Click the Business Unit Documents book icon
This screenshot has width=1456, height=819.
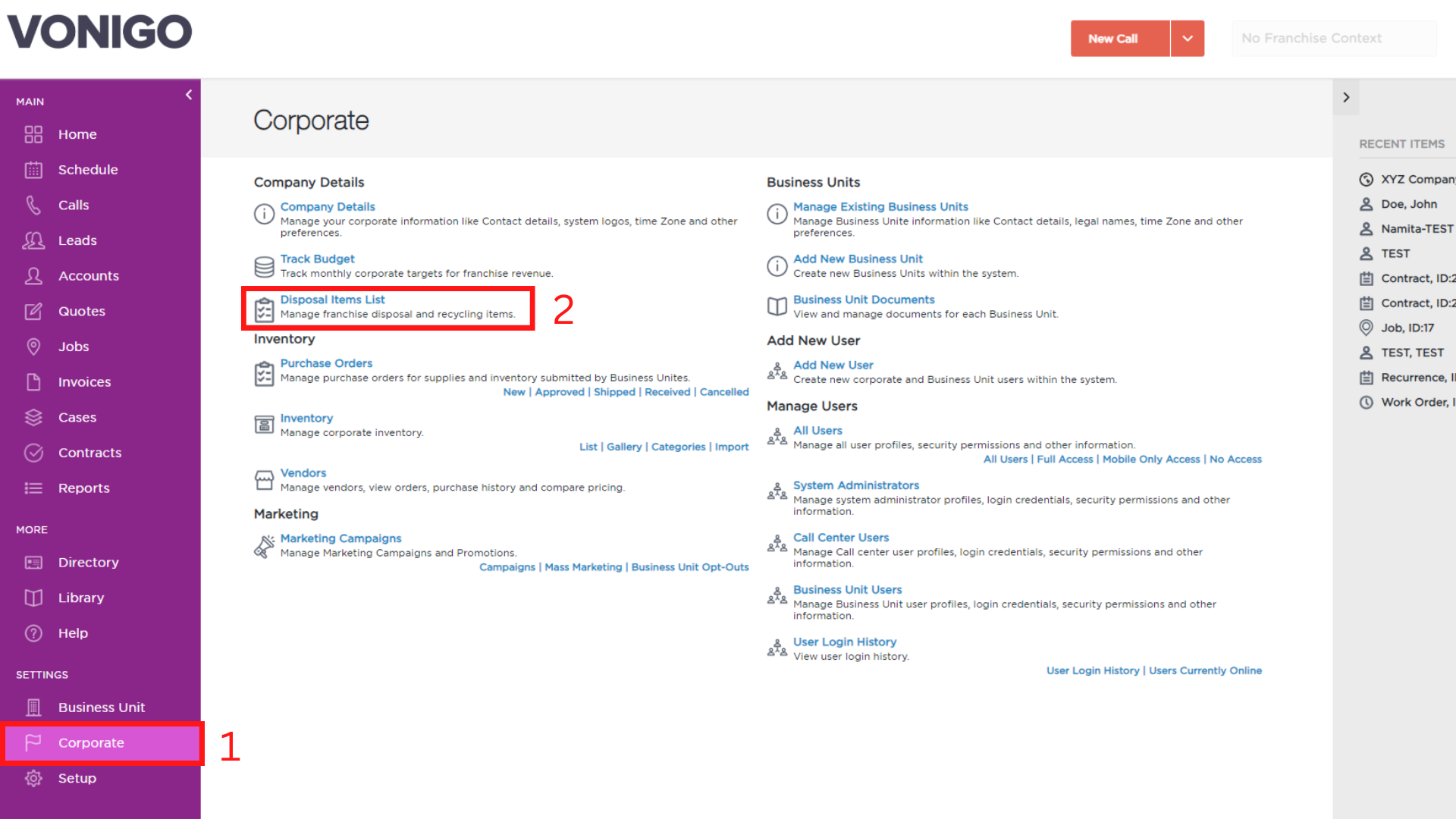click(777, 306)
